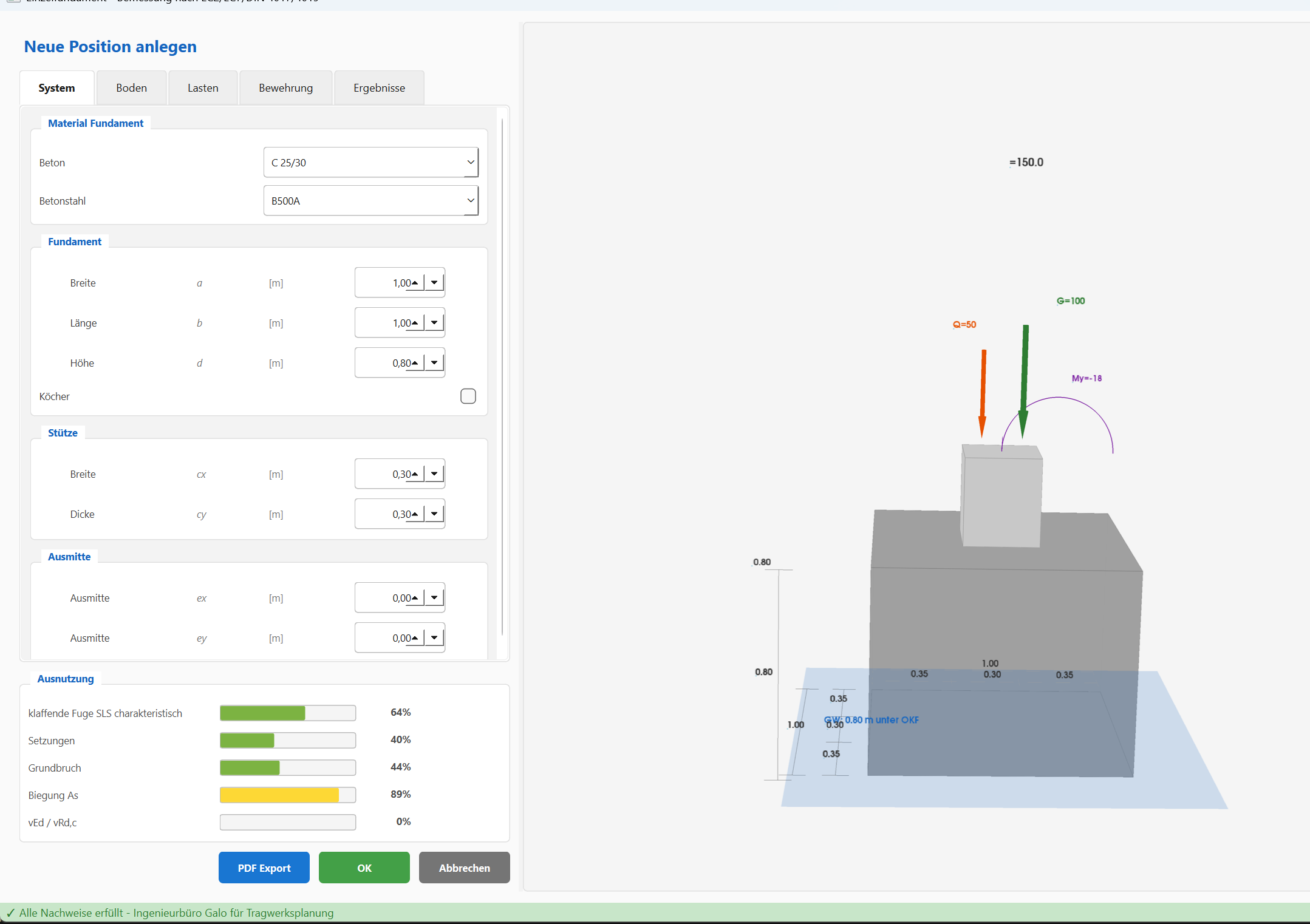Image resolution: width=1310 pixels, height=924 pixels.
Task: Click the '89%' Biegung As value
Action: pyautogui.click(x=401, y=794)
